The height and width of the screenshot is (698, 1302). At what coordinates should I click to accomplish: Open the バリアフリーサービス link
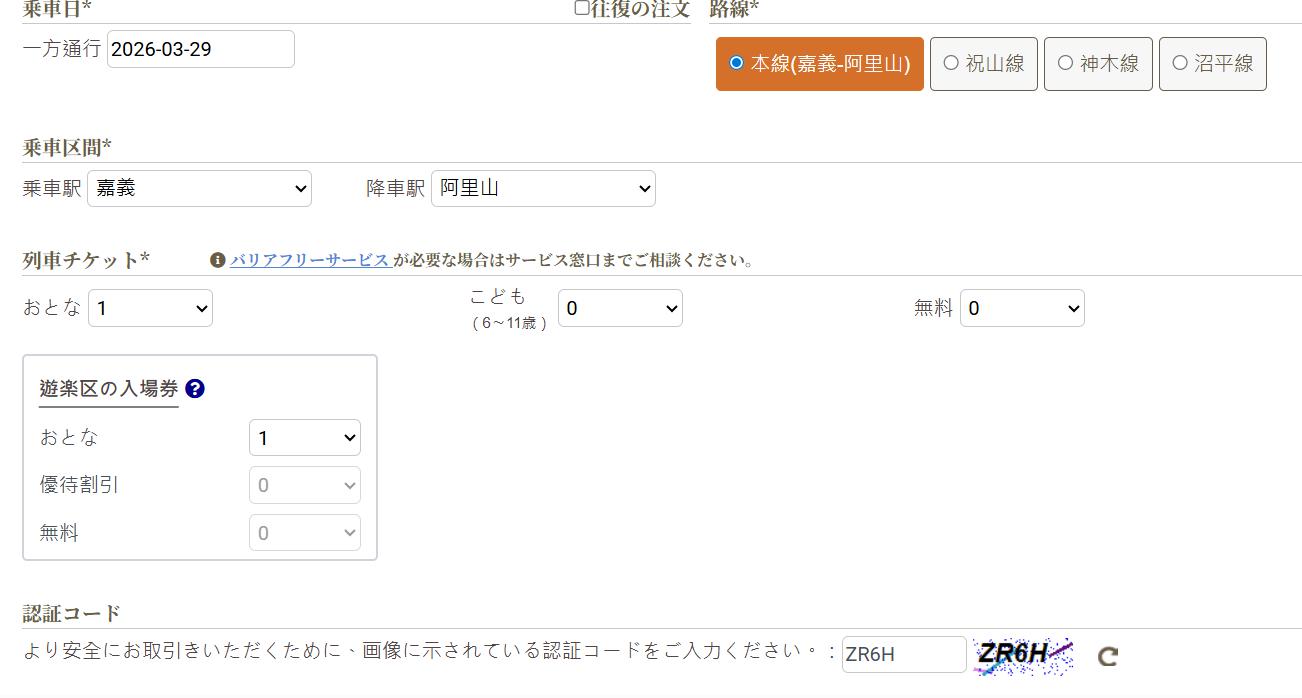pyautogui.click(x=309, y=260)
